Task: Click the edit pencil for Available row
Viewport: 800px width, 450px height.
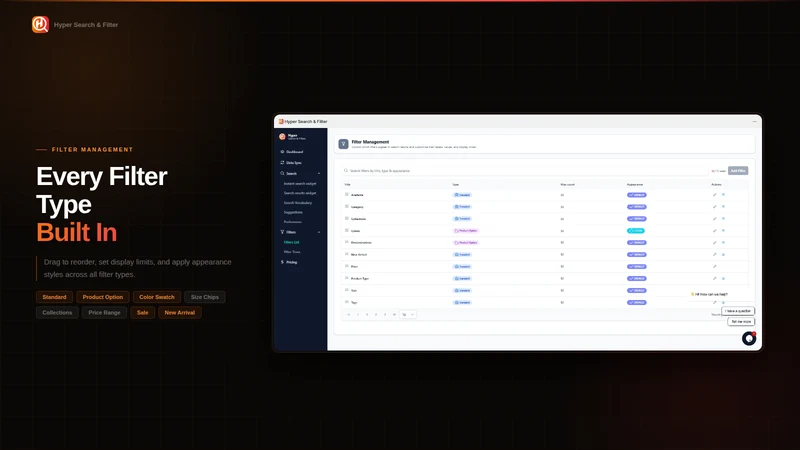Action: [x=714, y=195]
